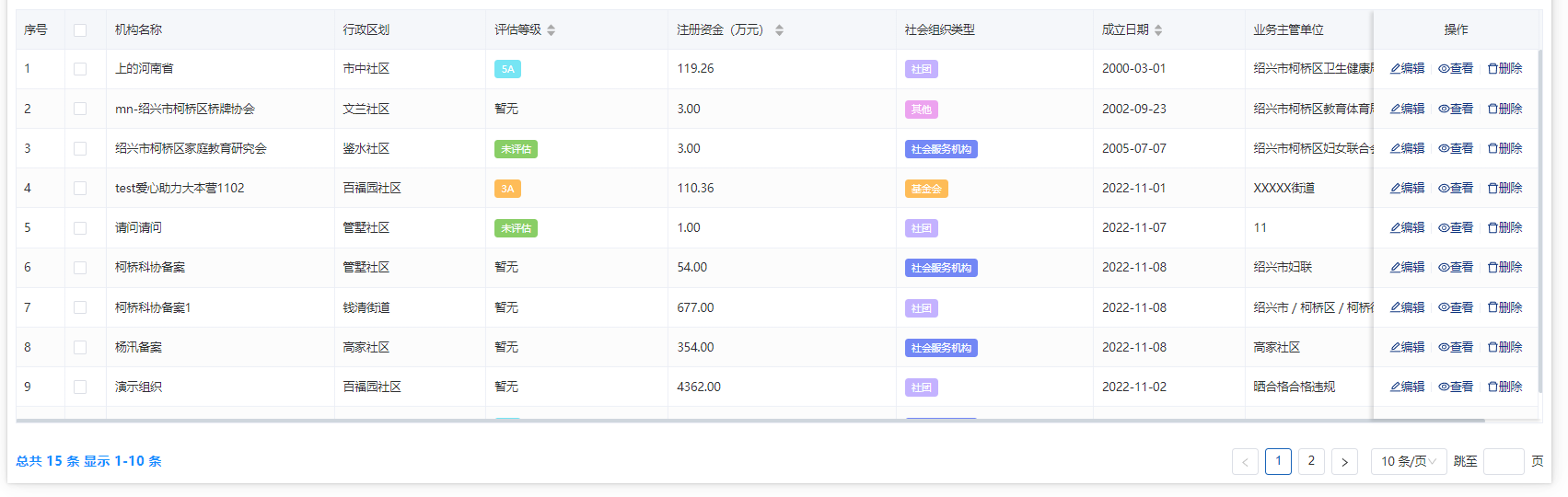
Task: Select page 1 in pagination
Action: 1278,461
